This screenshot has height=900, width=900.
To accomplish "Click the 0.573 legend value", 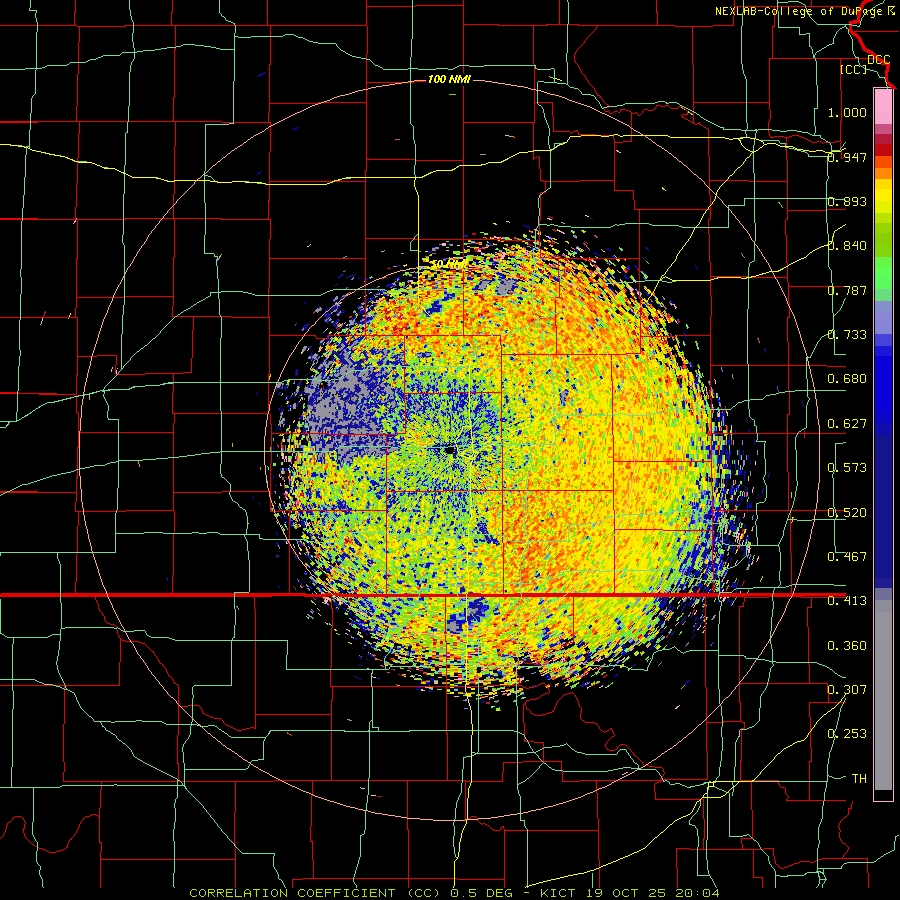I will coord(847,468).
